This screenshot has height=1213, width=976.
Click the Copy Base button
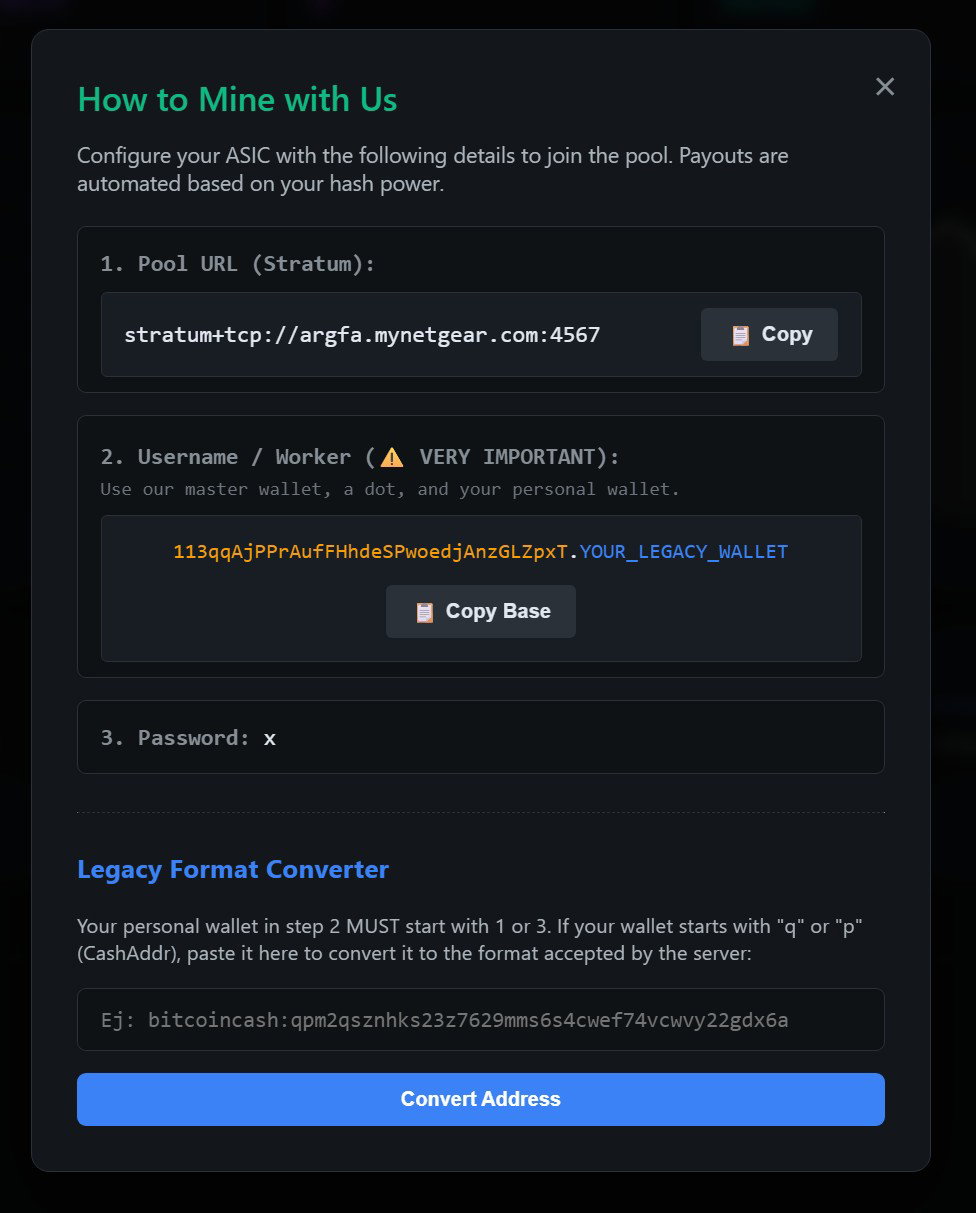[x=481, y=611]
